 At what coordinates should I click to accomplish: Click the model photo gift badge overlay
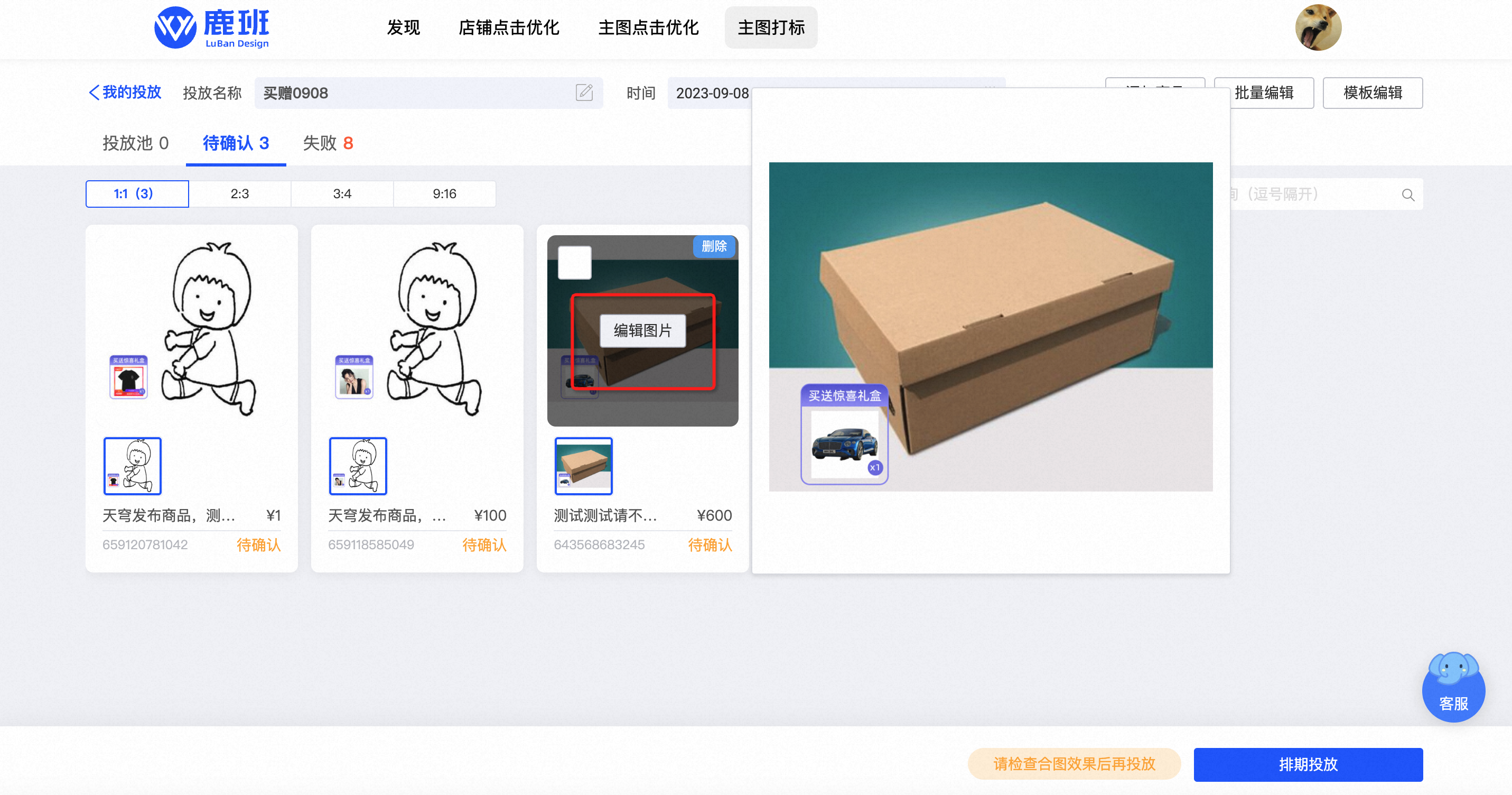click(x=354, y=377)
